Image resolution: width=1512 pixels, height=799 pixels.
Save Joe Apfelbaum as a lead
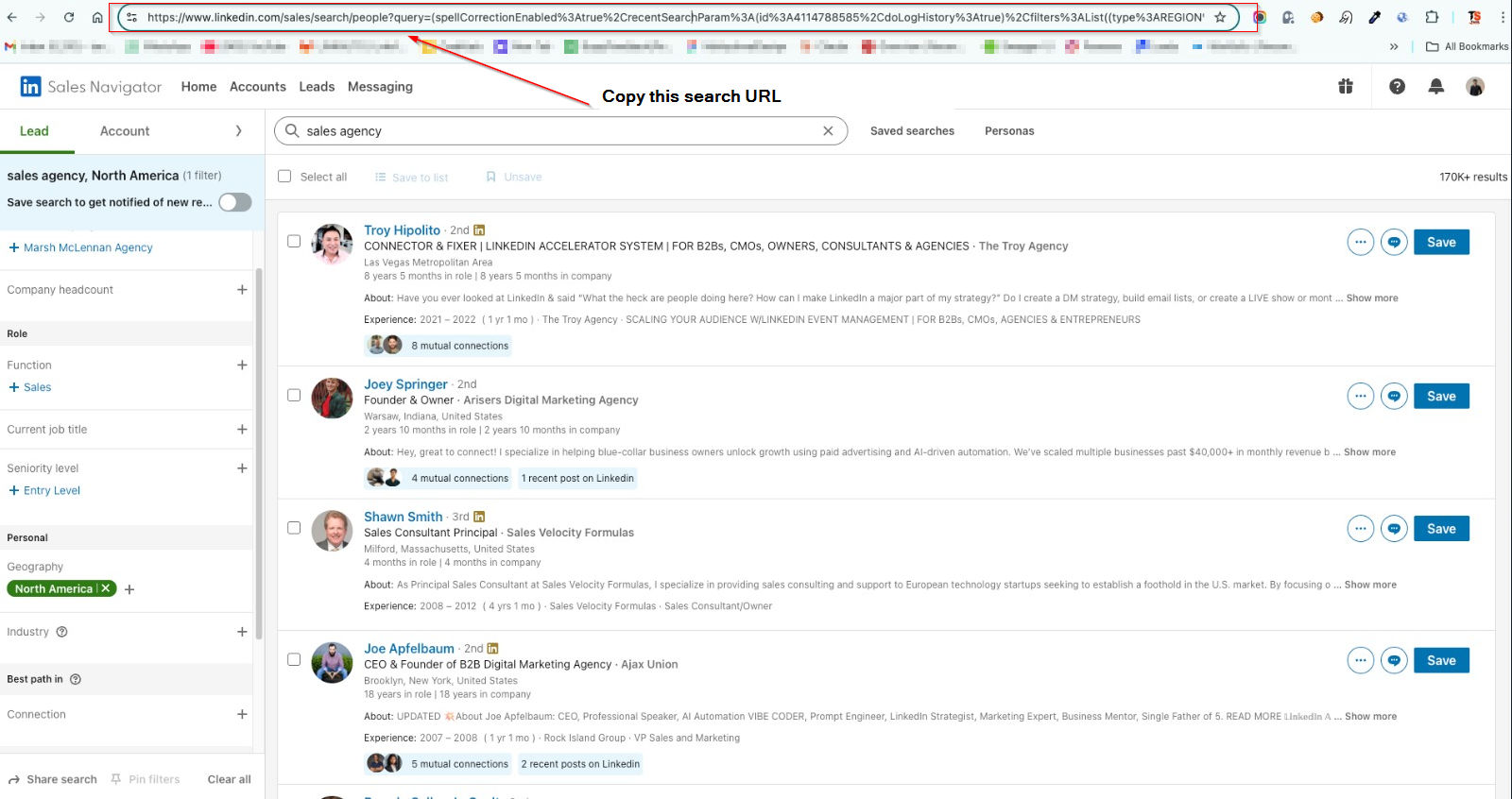point(1440,661)
